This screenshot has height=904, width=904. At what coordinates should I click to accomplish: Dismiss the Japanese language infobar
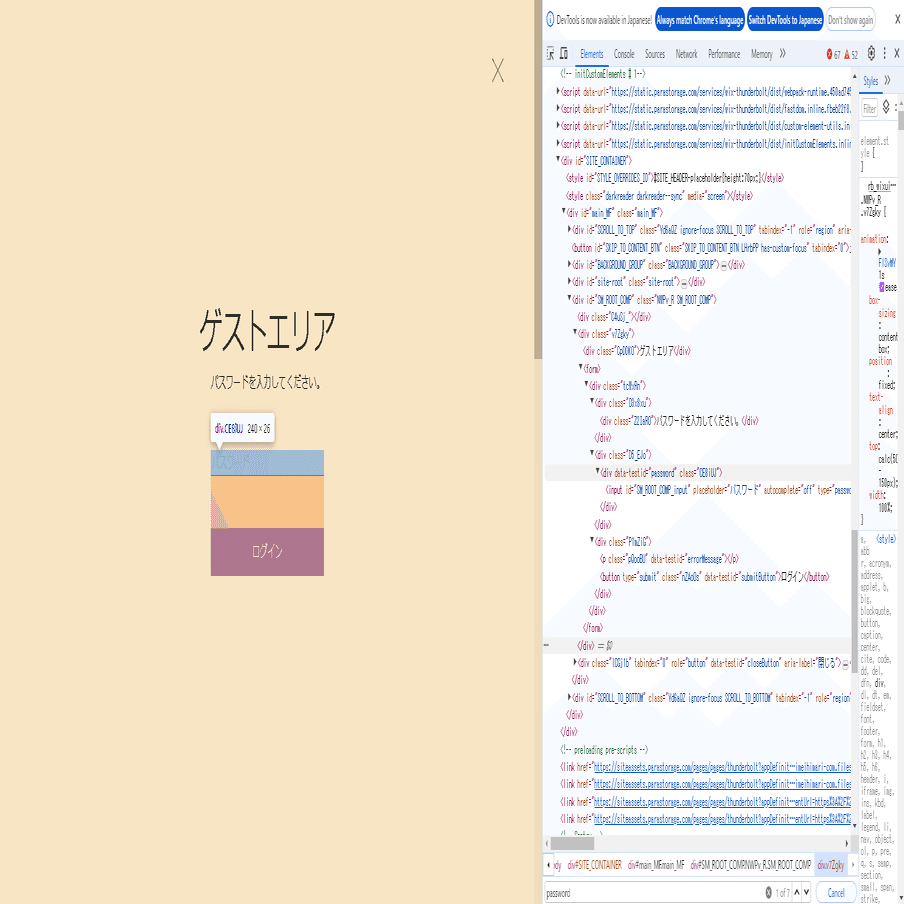(897, 20)
